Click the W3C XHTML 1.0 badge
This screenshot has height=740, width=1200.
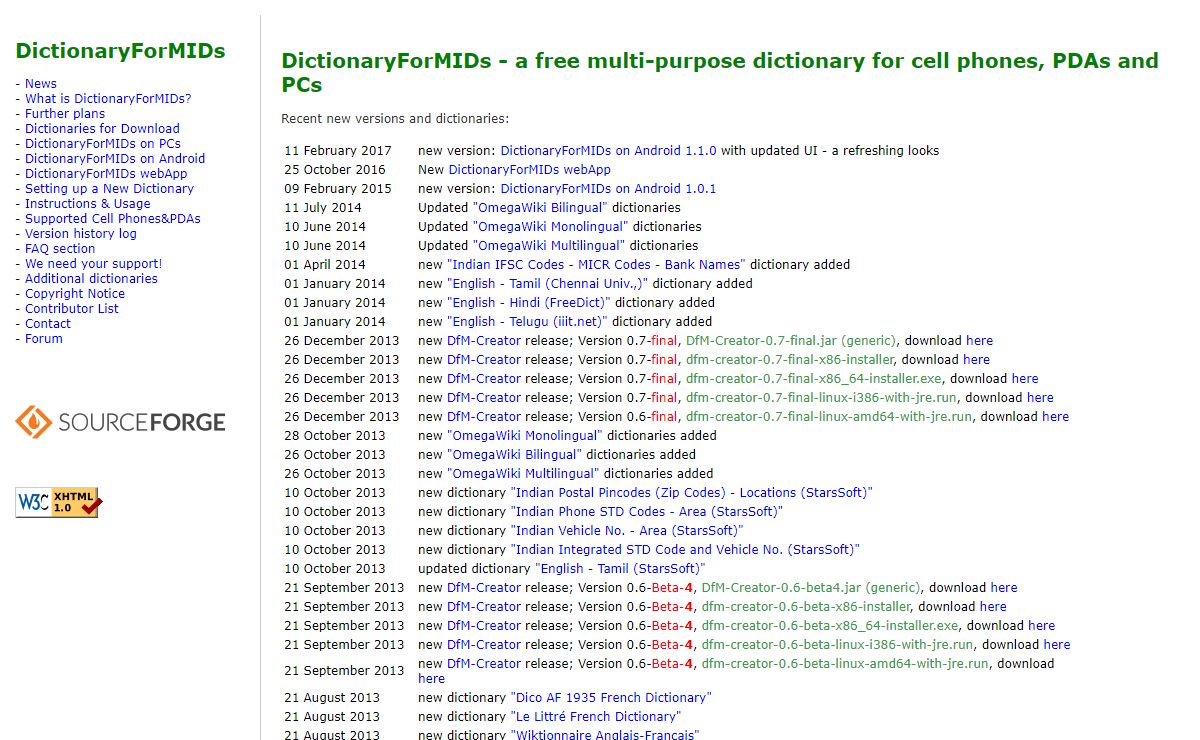tap(58, 502)
